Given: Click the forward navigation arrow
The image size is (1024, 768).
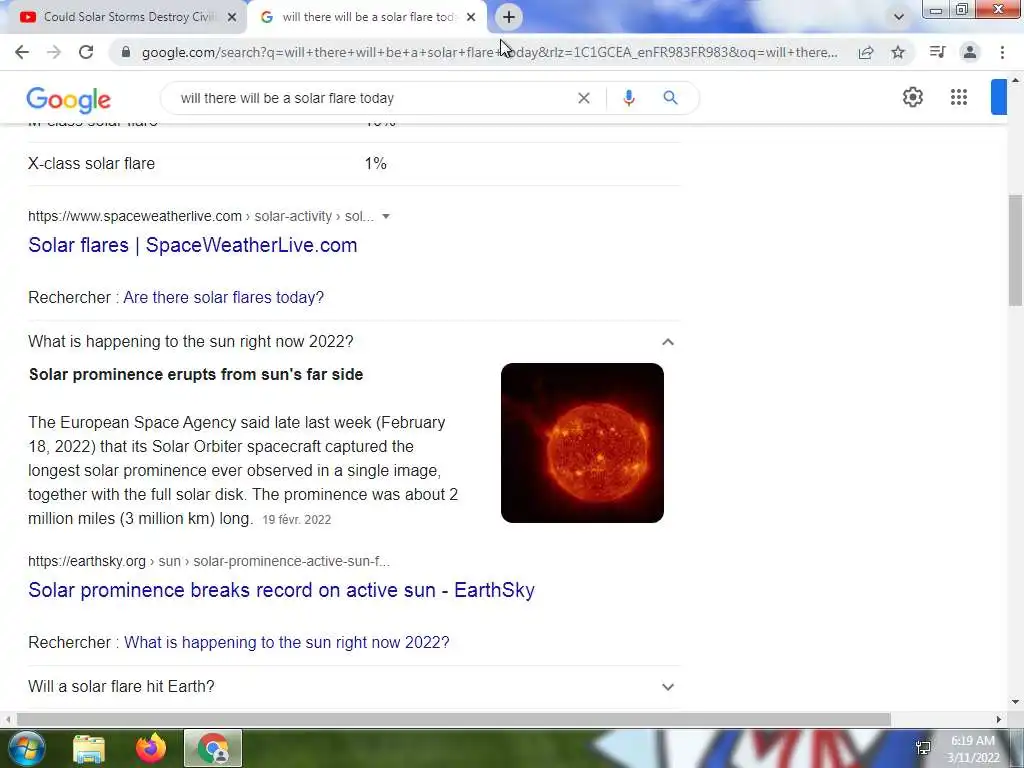Looking at the screenshot, I should point(54,52).
